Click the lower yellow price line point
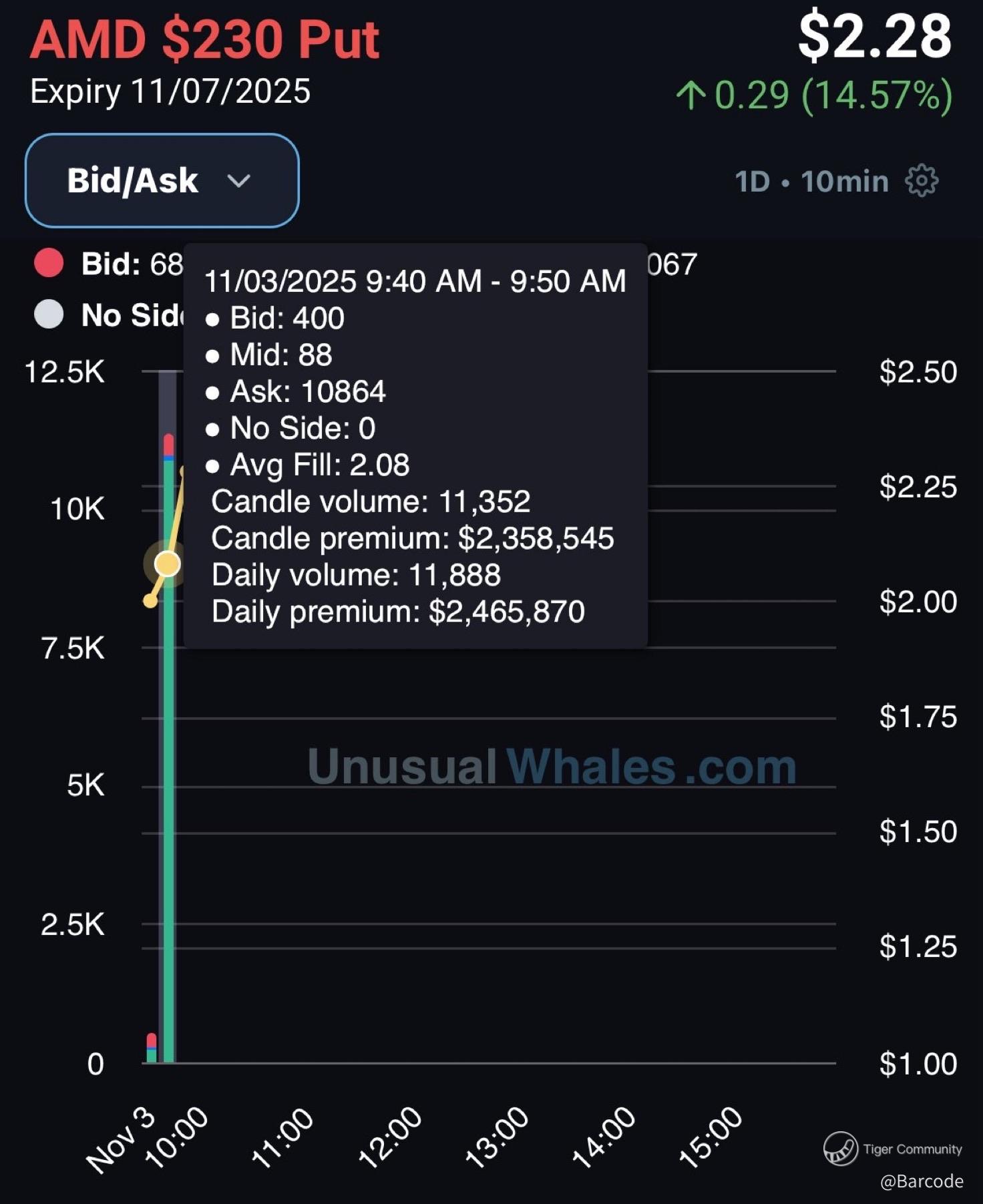Viewport: 983px width, 1204px height. point(150,602)
